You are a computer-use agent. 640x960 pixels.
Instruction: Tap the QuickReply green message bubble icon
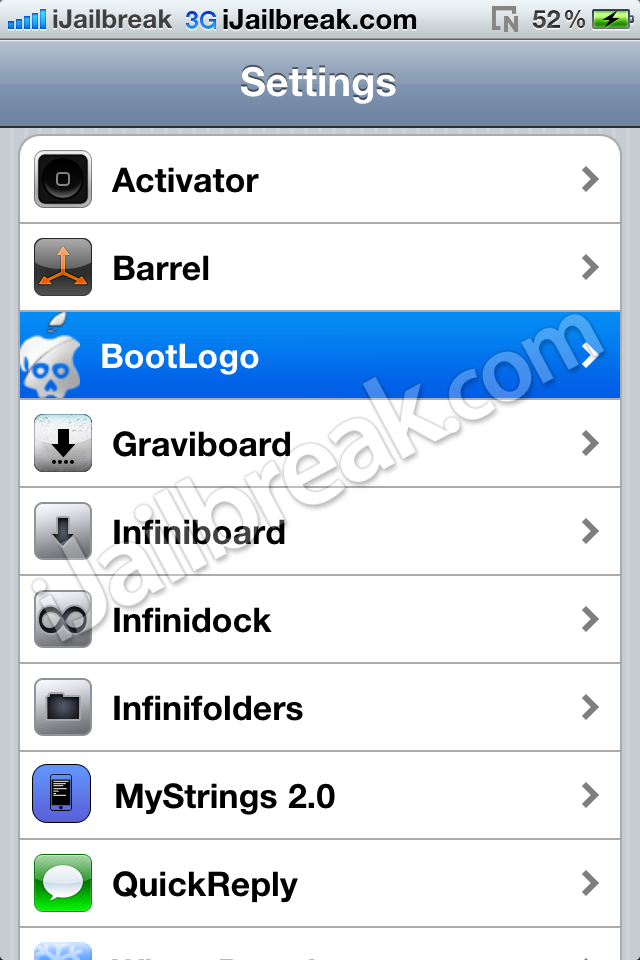[x=63, y=883]
